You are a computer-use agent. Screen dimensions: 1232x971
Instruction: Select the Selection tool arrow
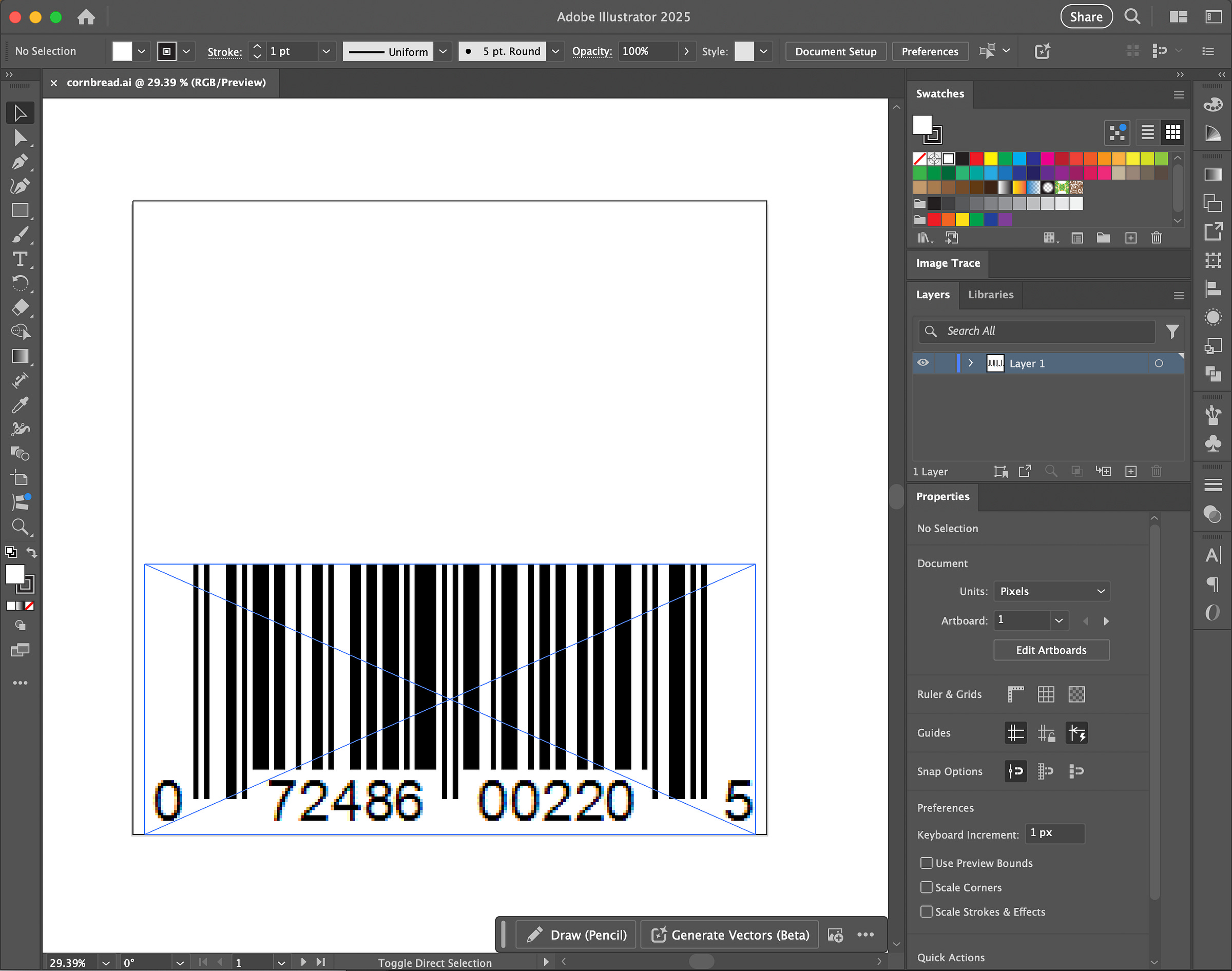point(20,113)
